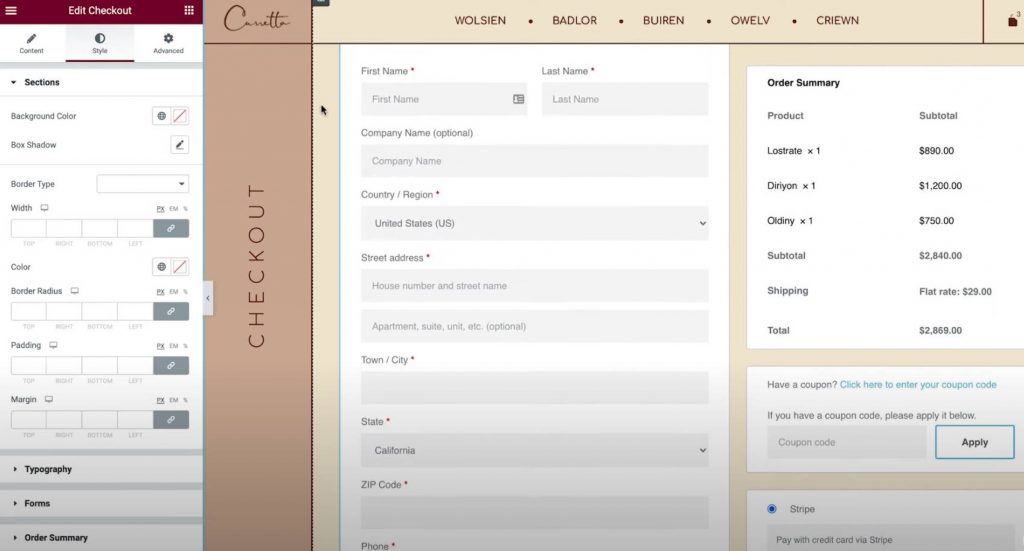Click the 'Click here to enter your coupon code' link
Screen dimensions: 1024x551
[x=917, y=384]
